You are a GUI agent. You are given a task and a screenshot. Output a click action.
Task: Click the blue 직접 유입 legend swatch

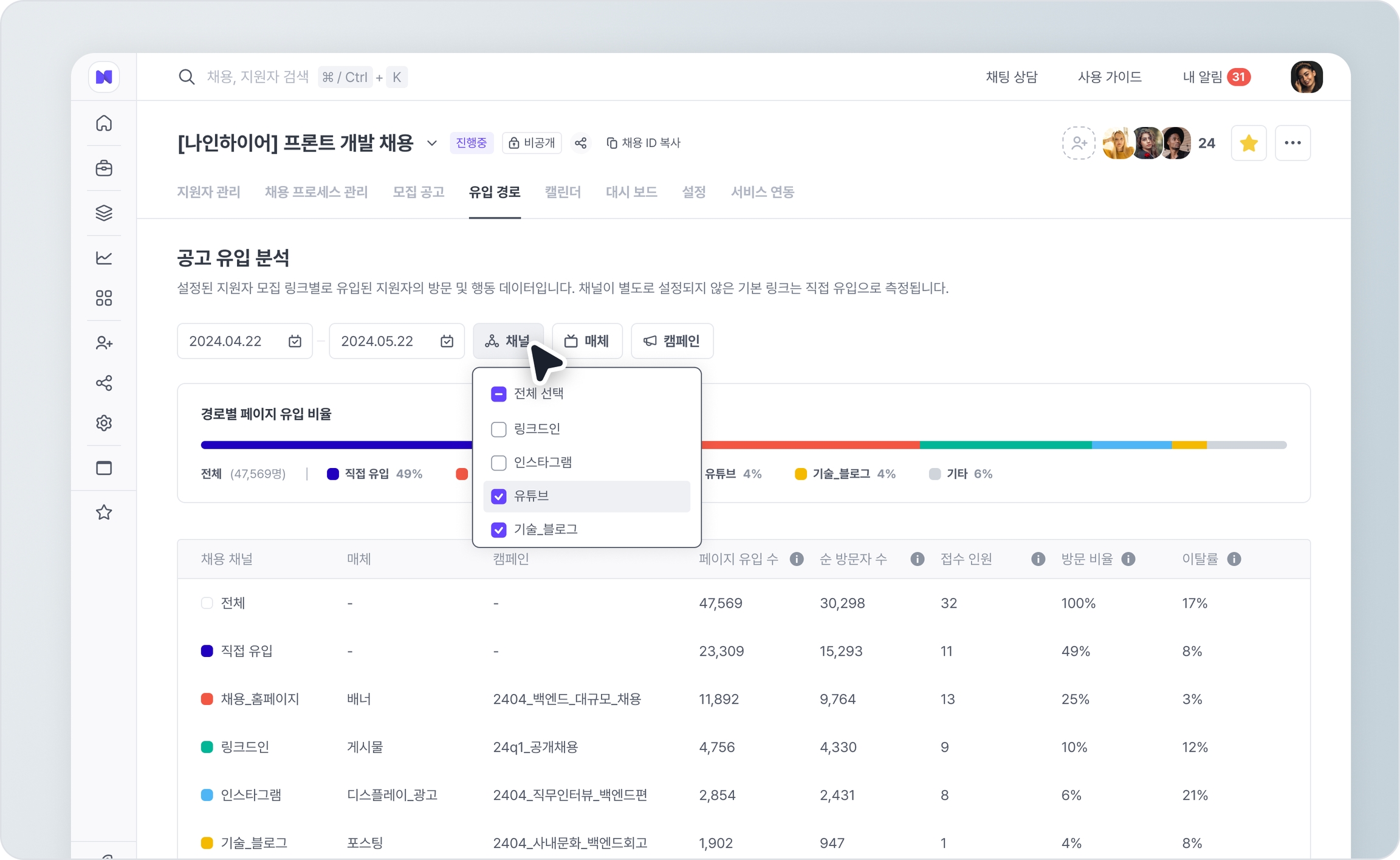pos(332,474)
